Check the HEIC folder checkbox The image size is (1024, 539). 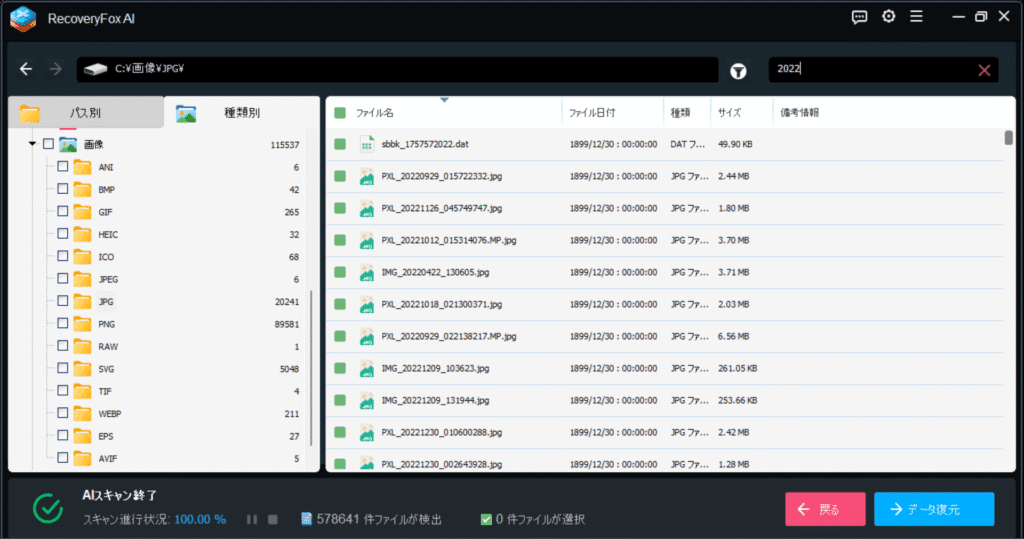pyautogui.click(x=63, y=233)
